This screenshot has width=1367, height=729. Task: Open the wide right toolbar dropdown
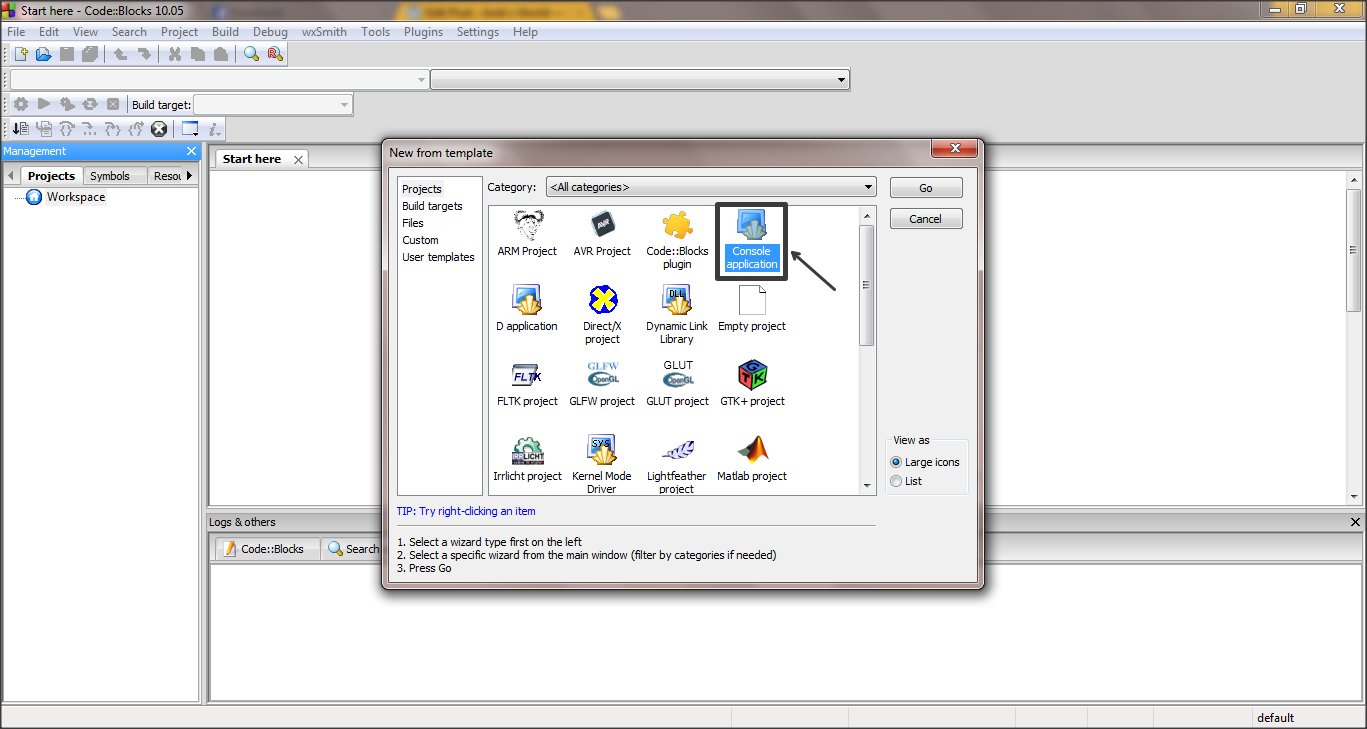click(x=640, y=79)
